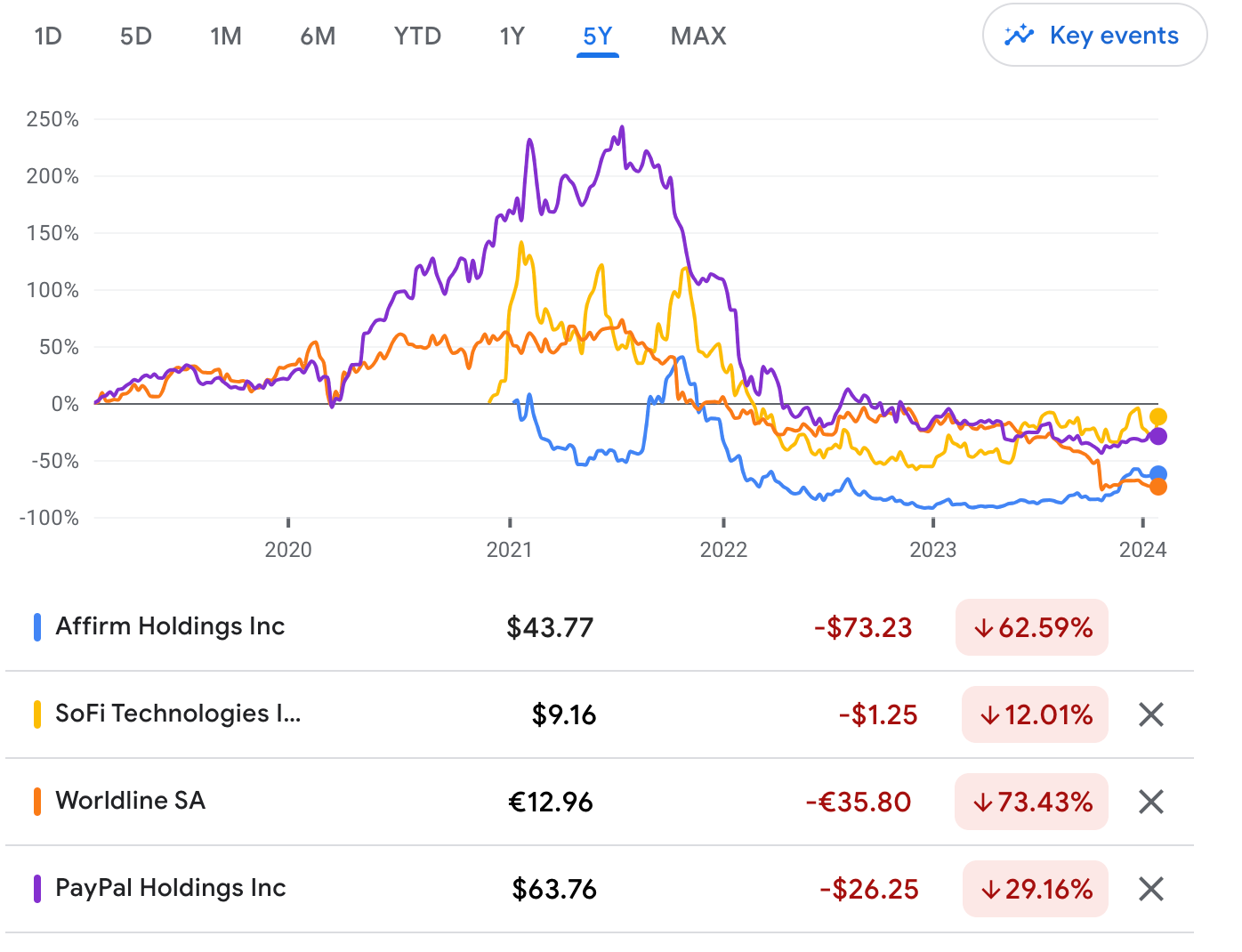
Task: Click PayPal price $63.76
Action: pyautogui.click(x=554, y=889)
